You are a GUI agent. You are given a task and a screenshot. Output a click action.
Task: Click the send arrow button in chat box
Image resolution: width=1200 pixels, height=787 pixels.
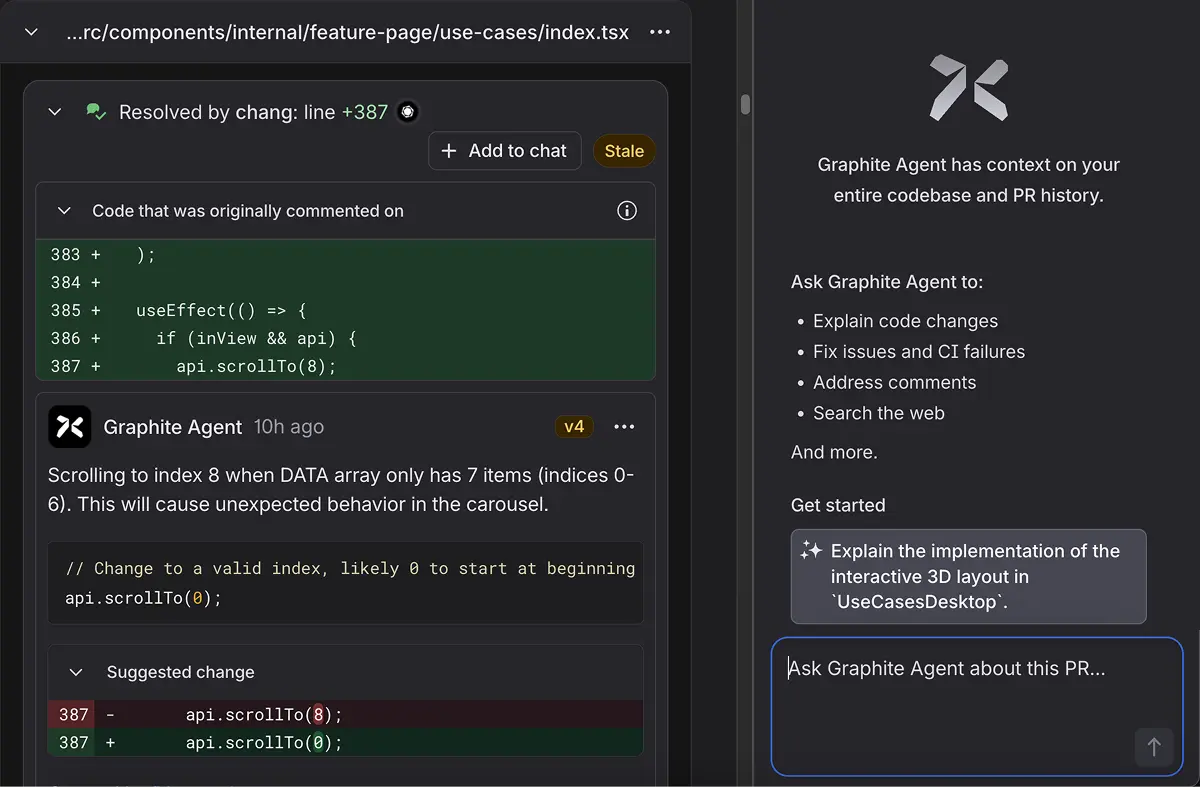click(x=1153, y=747)
